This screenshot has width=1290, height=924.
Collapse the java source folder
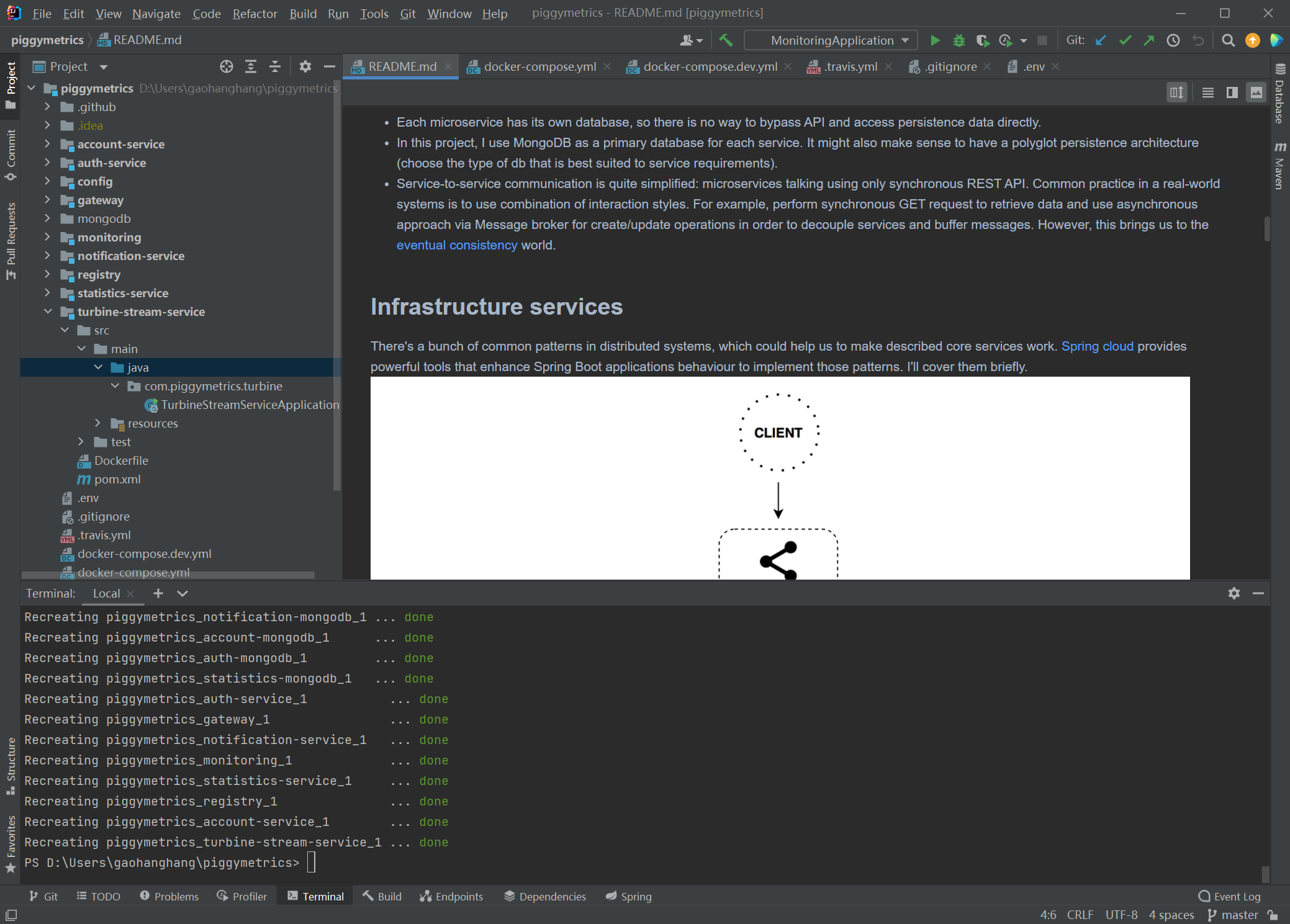(x=98, y=367)
